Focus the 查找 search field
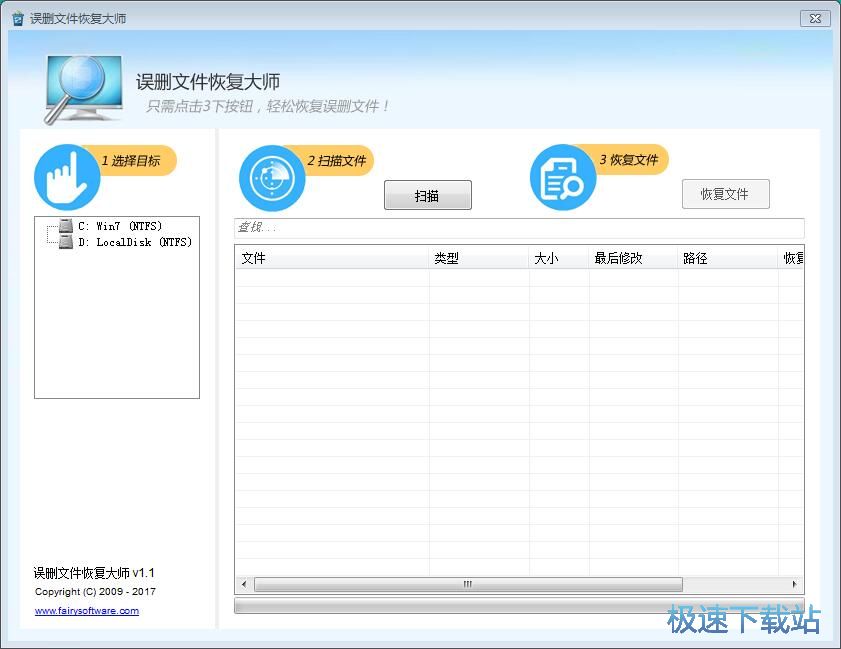This screenshot has width=841, height=649. click(x=518, y=228)
